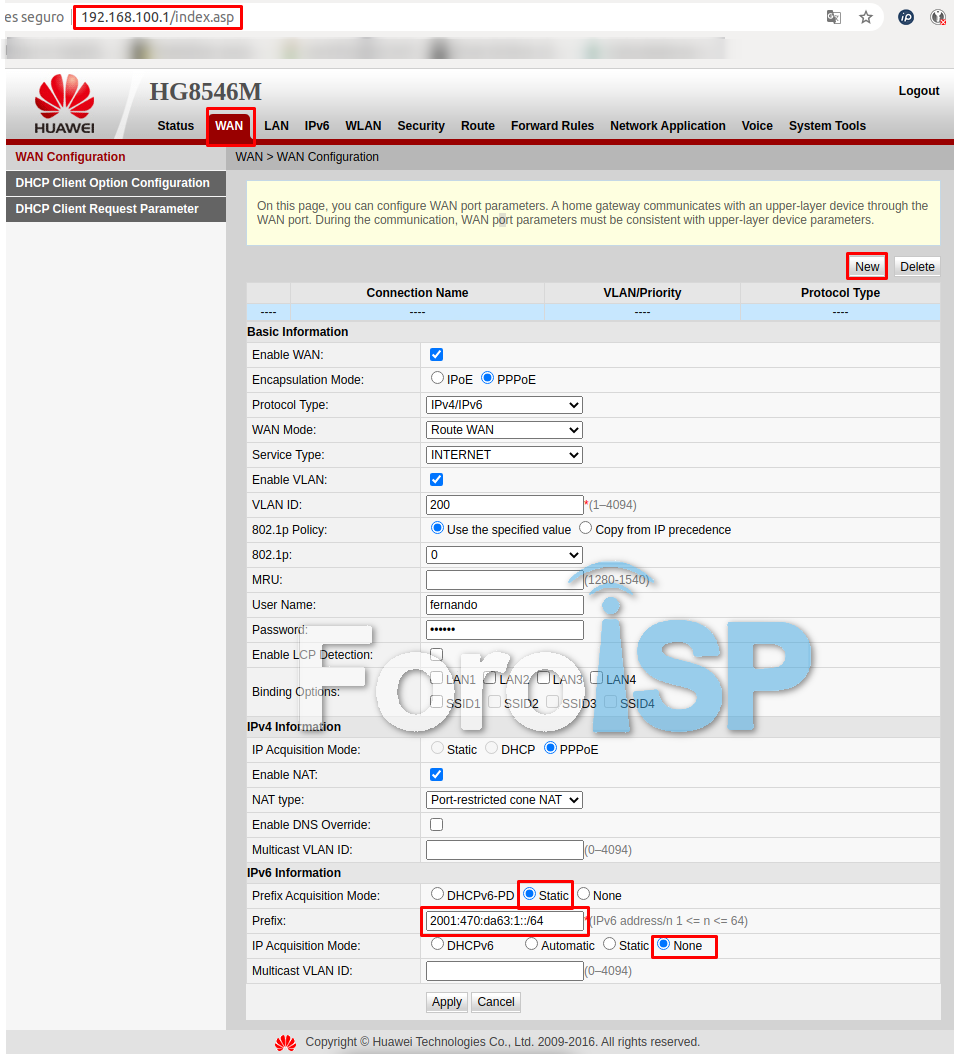Click the bookmark star icon in address bar
The height and width of the screenshot is (1054, 954).
coord(866,17)
